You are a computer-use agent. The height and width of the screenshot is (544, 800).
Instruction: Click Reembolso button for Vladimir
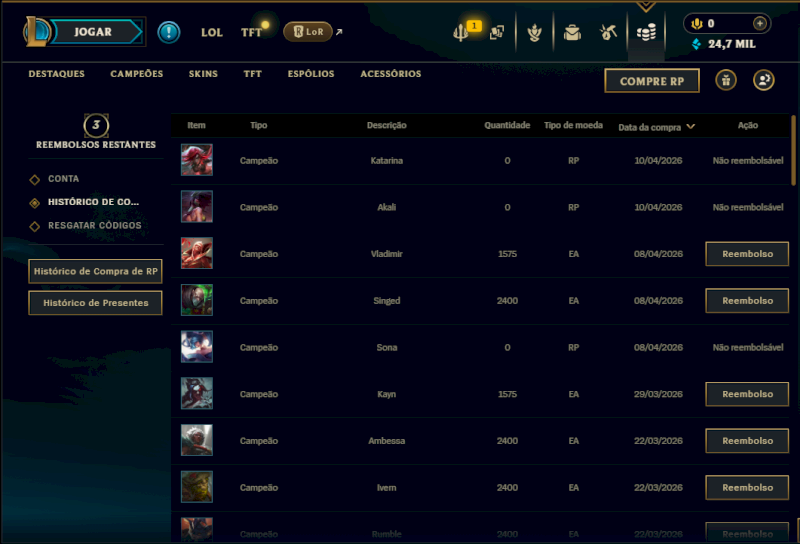[747, 254]
